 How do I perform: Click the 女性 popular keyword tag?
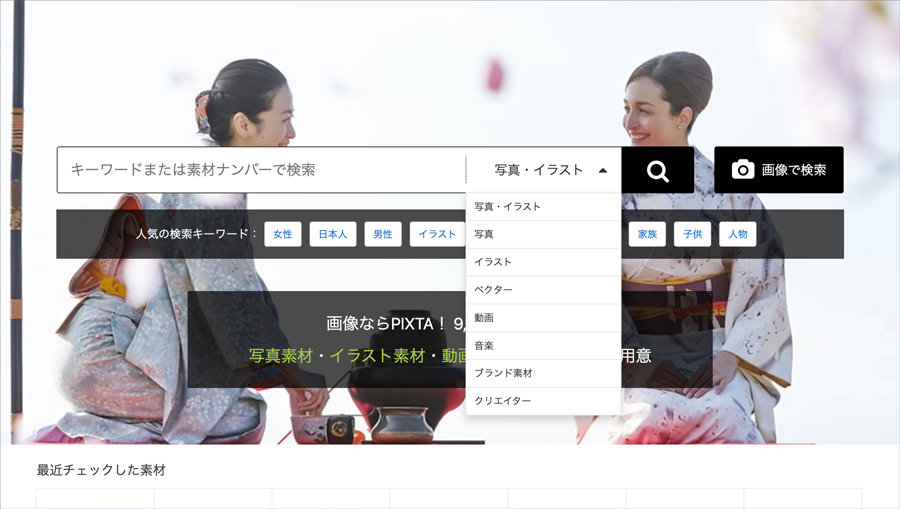[x=283, y=234]
